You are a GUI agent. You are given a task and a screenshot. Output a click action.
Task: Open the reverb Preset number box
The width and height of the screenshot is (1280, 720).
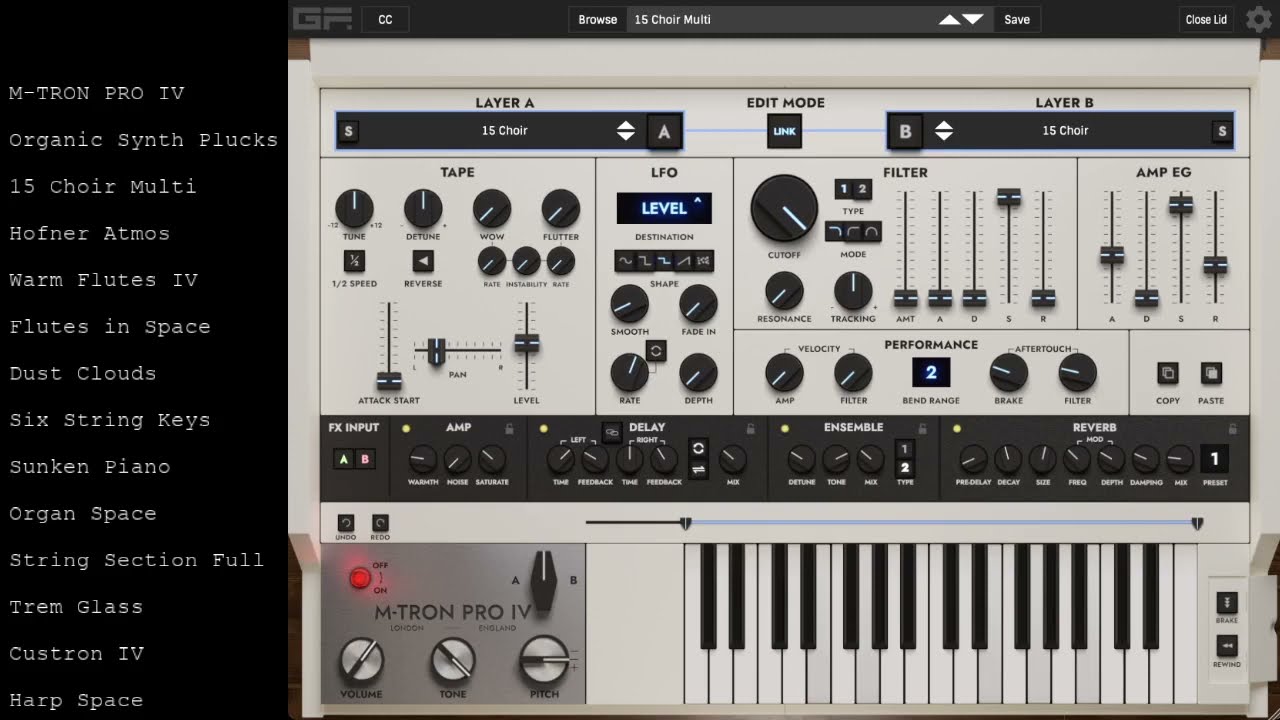click(1215, 459)
